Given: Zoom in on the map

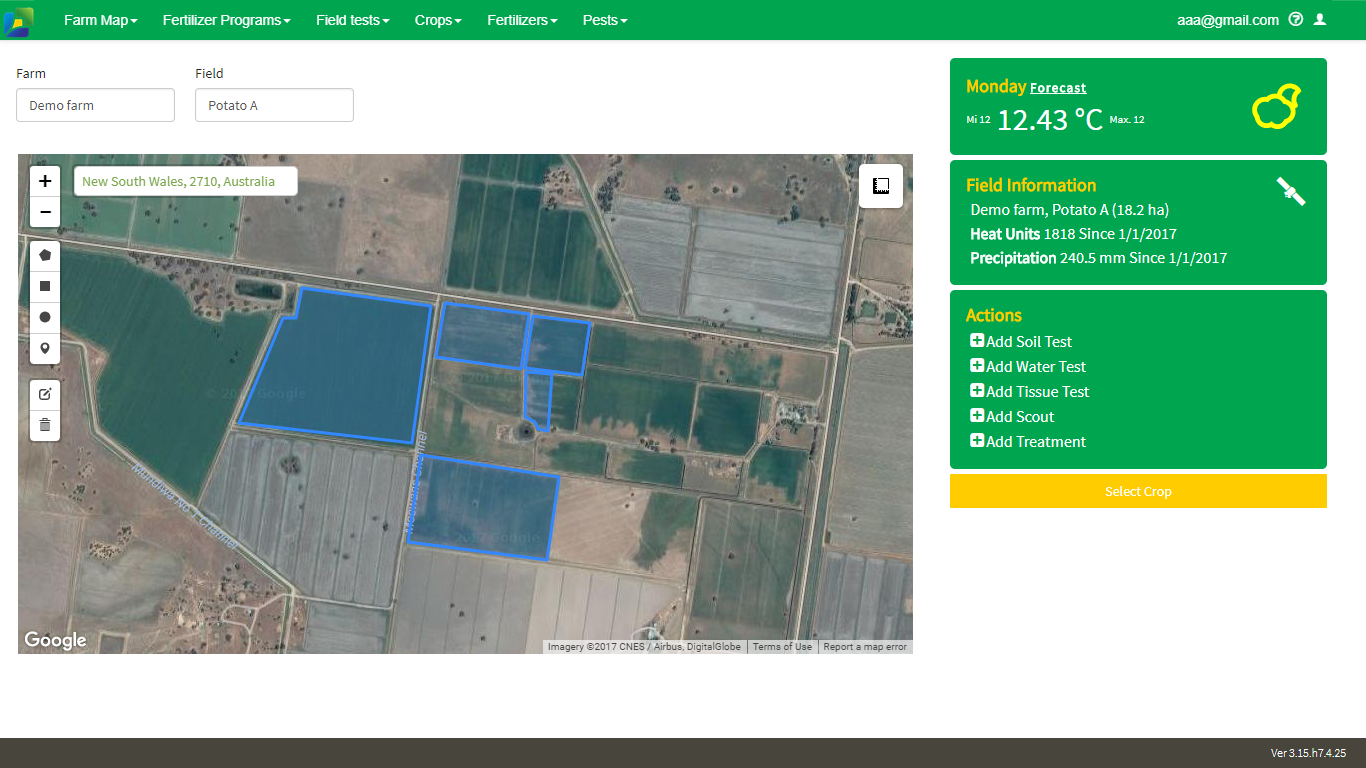Looking at the screenshot, I should (x=45, y=182).
